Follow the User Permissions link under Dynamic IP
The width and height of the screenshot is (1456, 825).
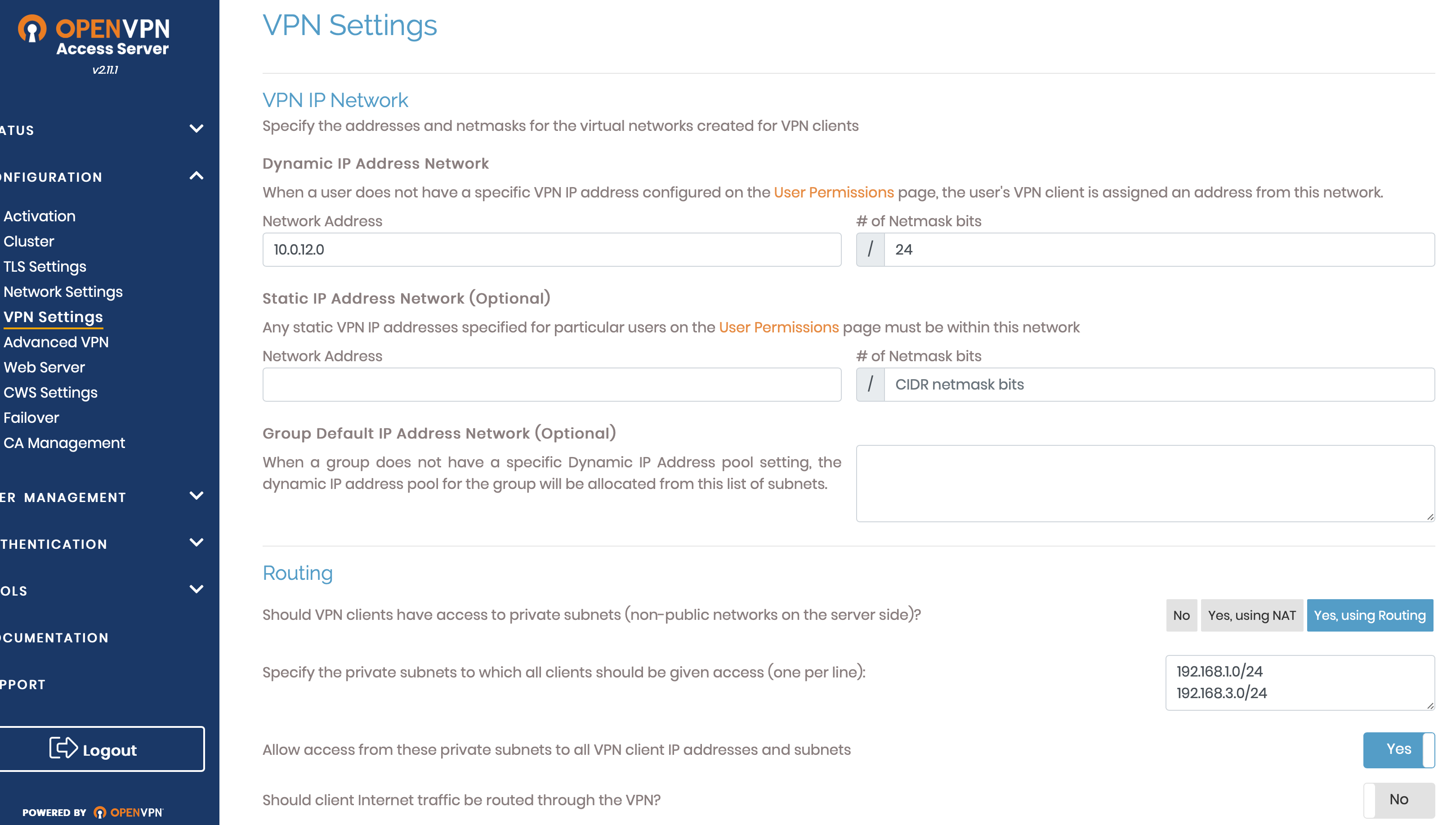(833, 193)
